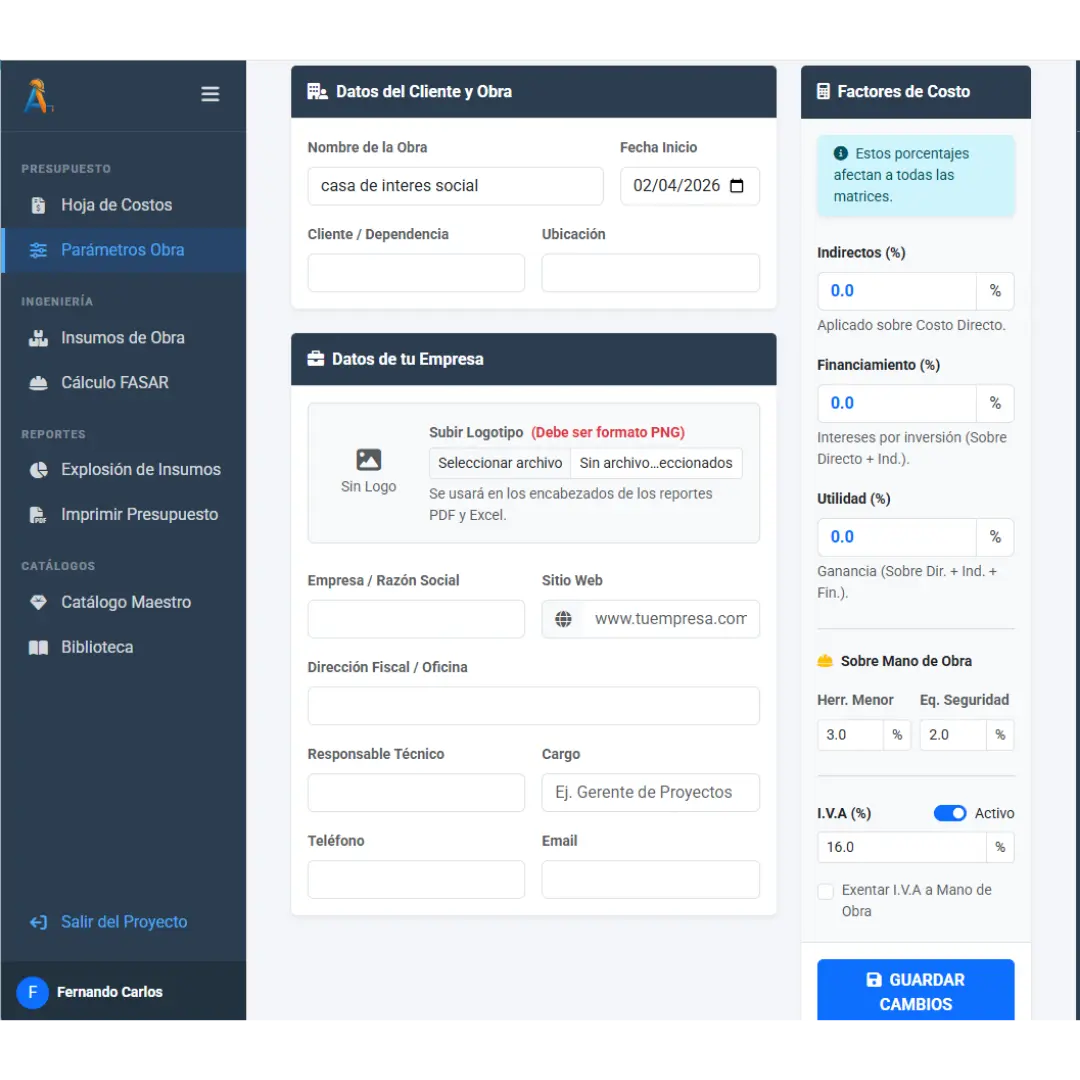The image size is (1080, 1080).
Task: Click the user avatar F icon
Action: coord(32,992)
